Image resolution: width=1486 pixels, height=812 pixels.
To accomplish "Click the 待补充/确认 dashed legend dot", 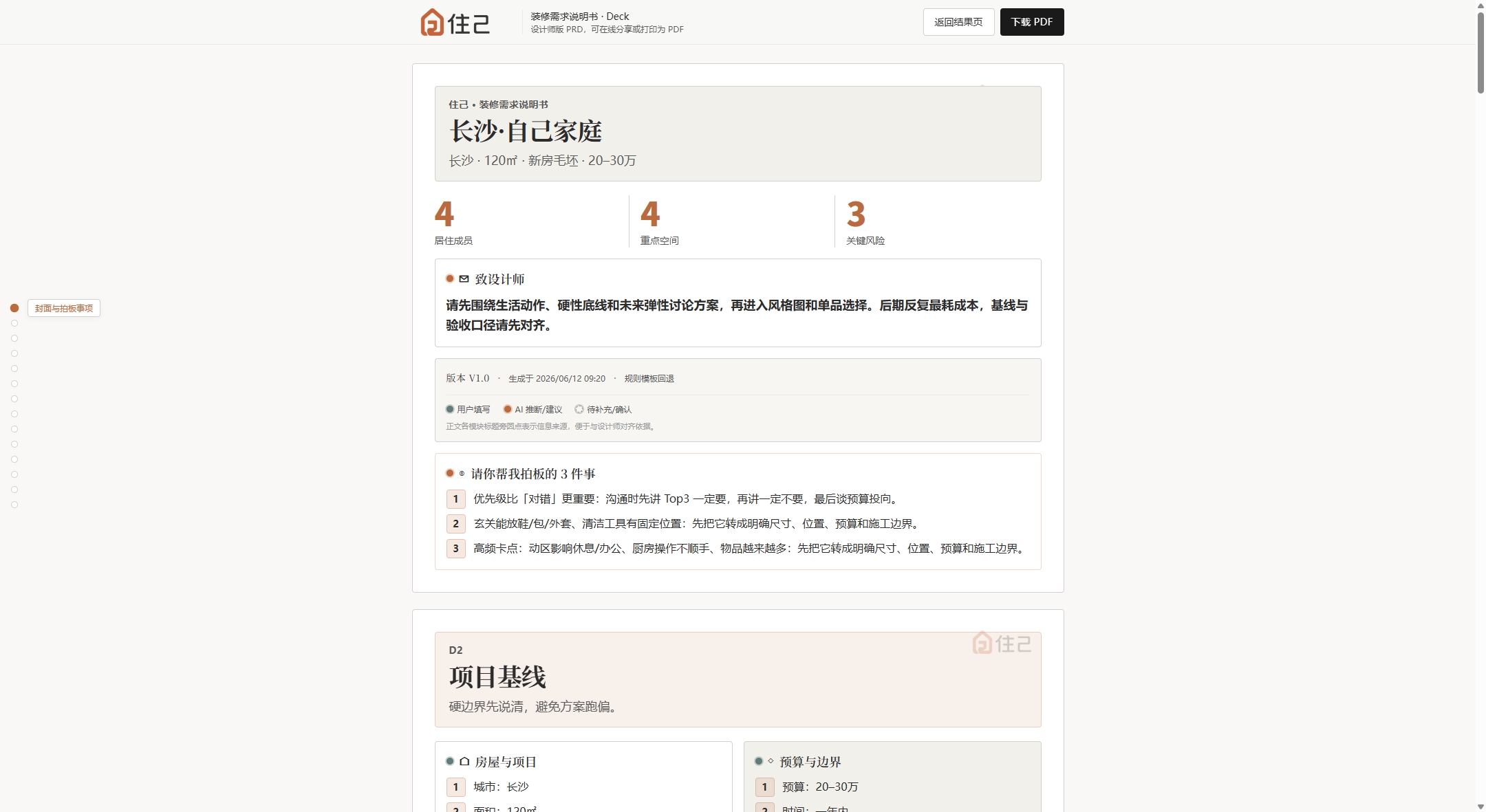I will [579, 409].
